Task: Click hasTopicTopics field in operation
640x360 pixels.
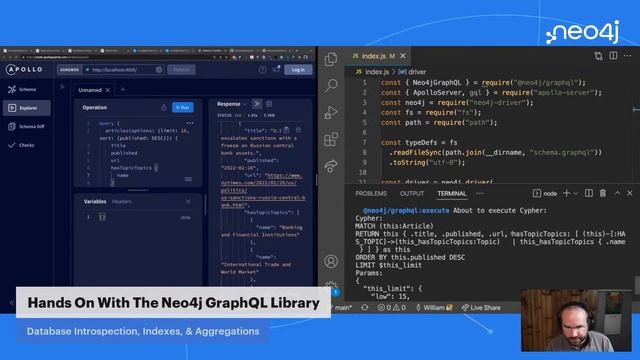Action: 131,168
